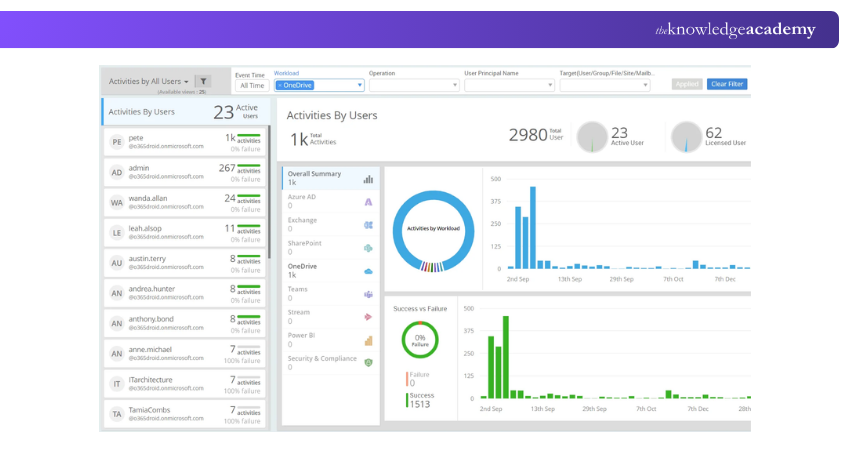The height and width of the screenshot is (450, 850).
Task: Click the Success 1513 legend entry
Action: pos(419,400)
